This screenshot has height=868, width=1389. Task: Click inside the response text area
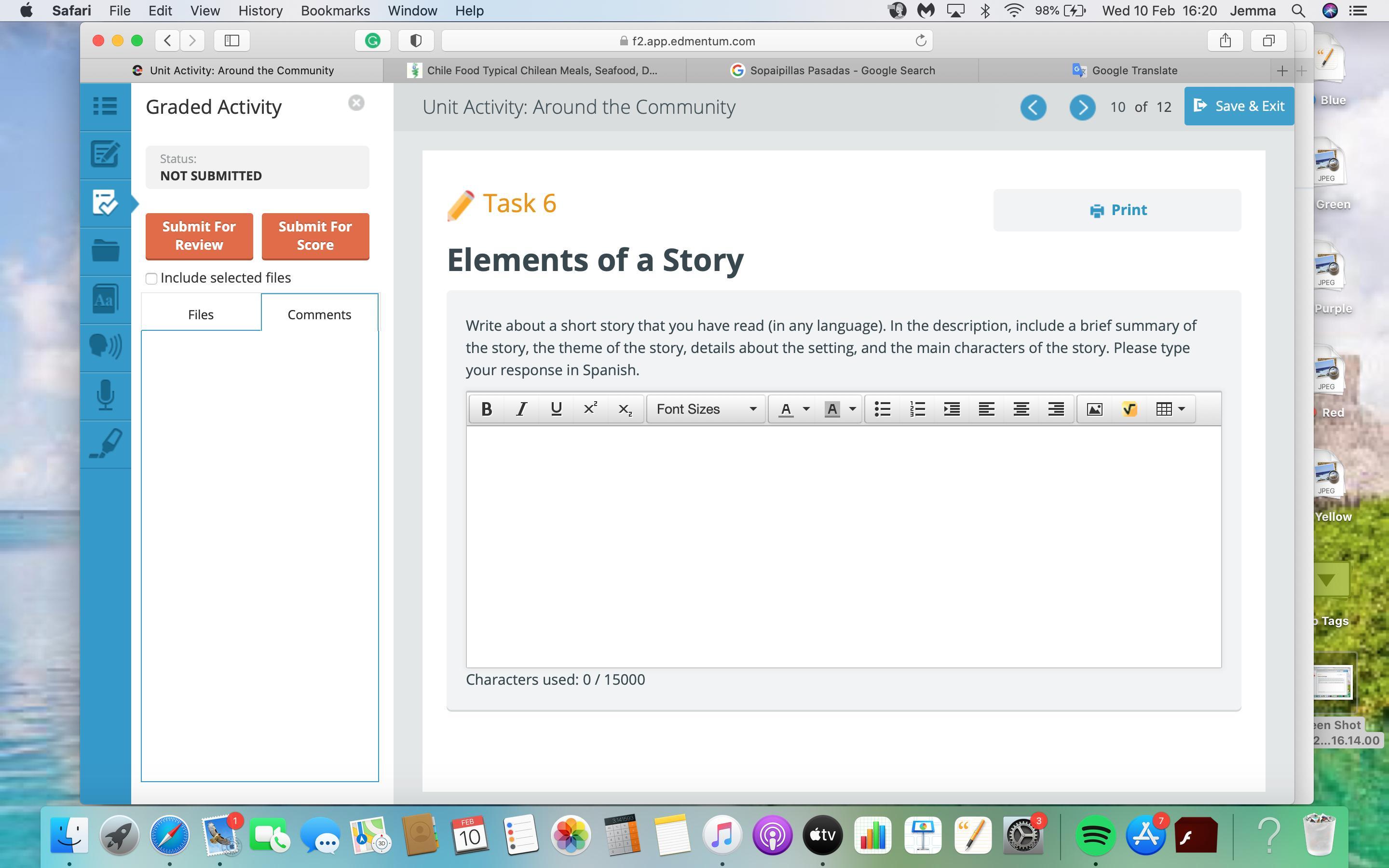click(x=843, y=545)
